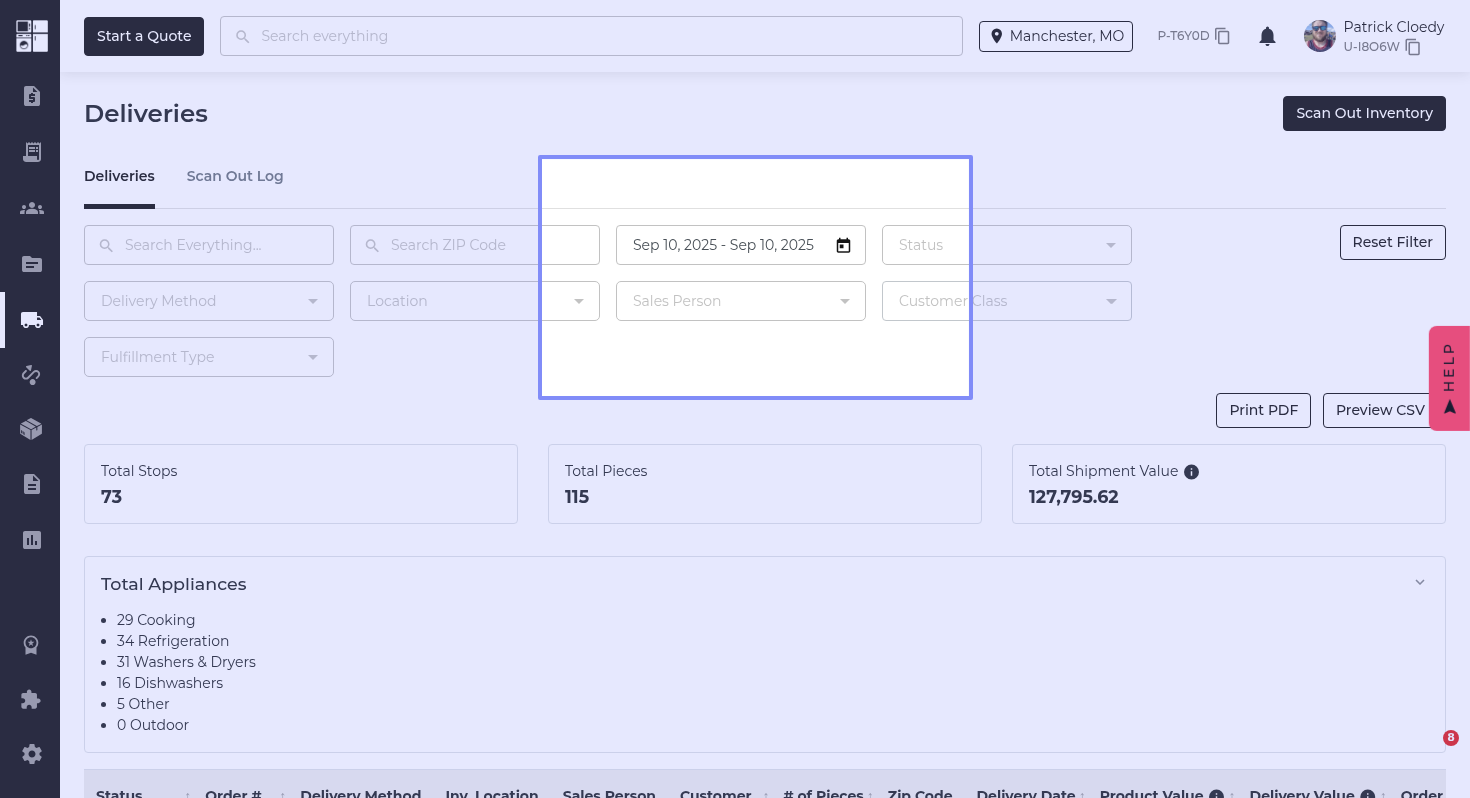Viewport: 1470px width, 798px height.
Task: Click the notification bell icon
Action: (x=1267, y=37)
